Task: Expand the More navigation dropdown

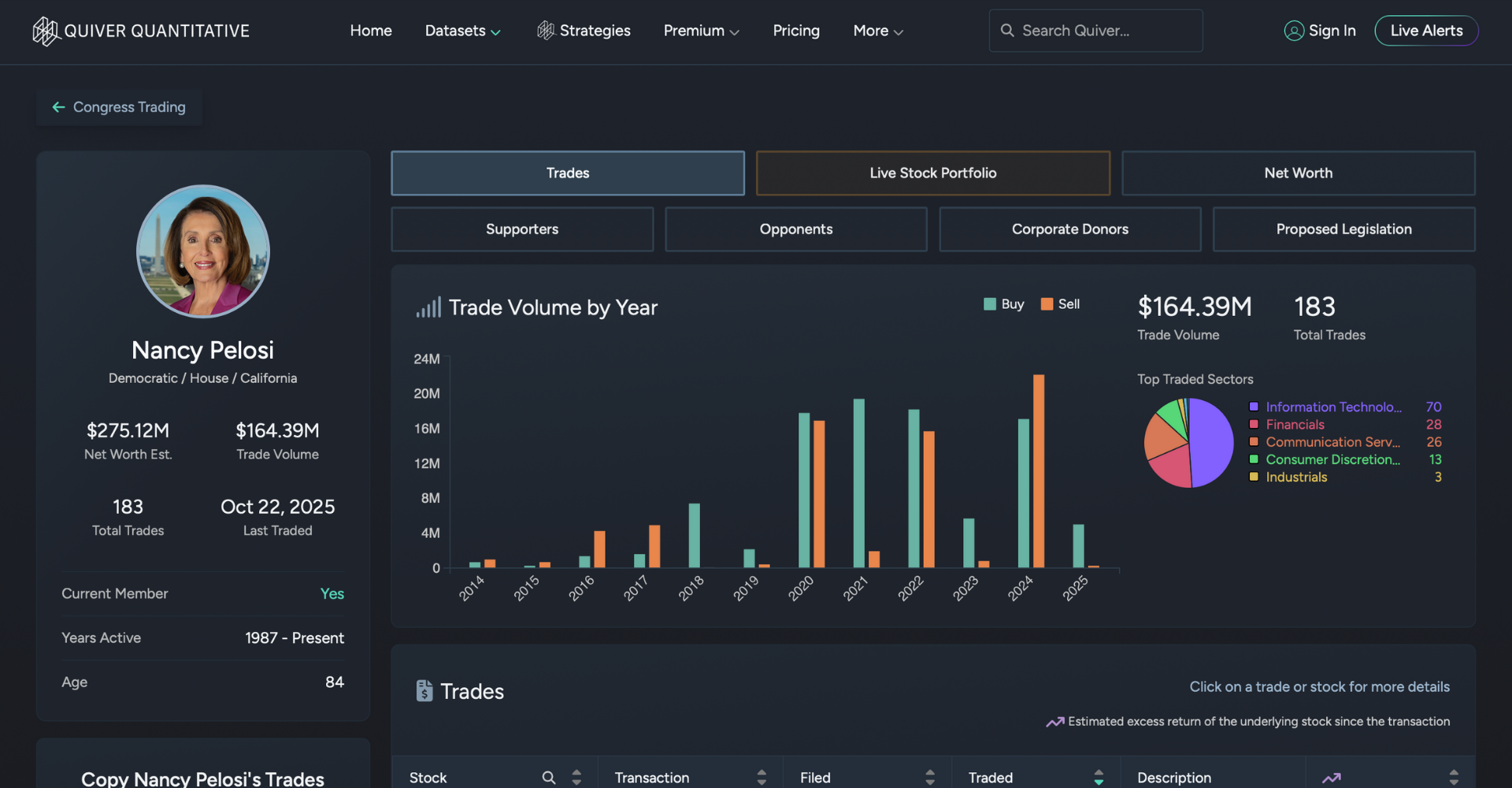Action: pos(876,31)
